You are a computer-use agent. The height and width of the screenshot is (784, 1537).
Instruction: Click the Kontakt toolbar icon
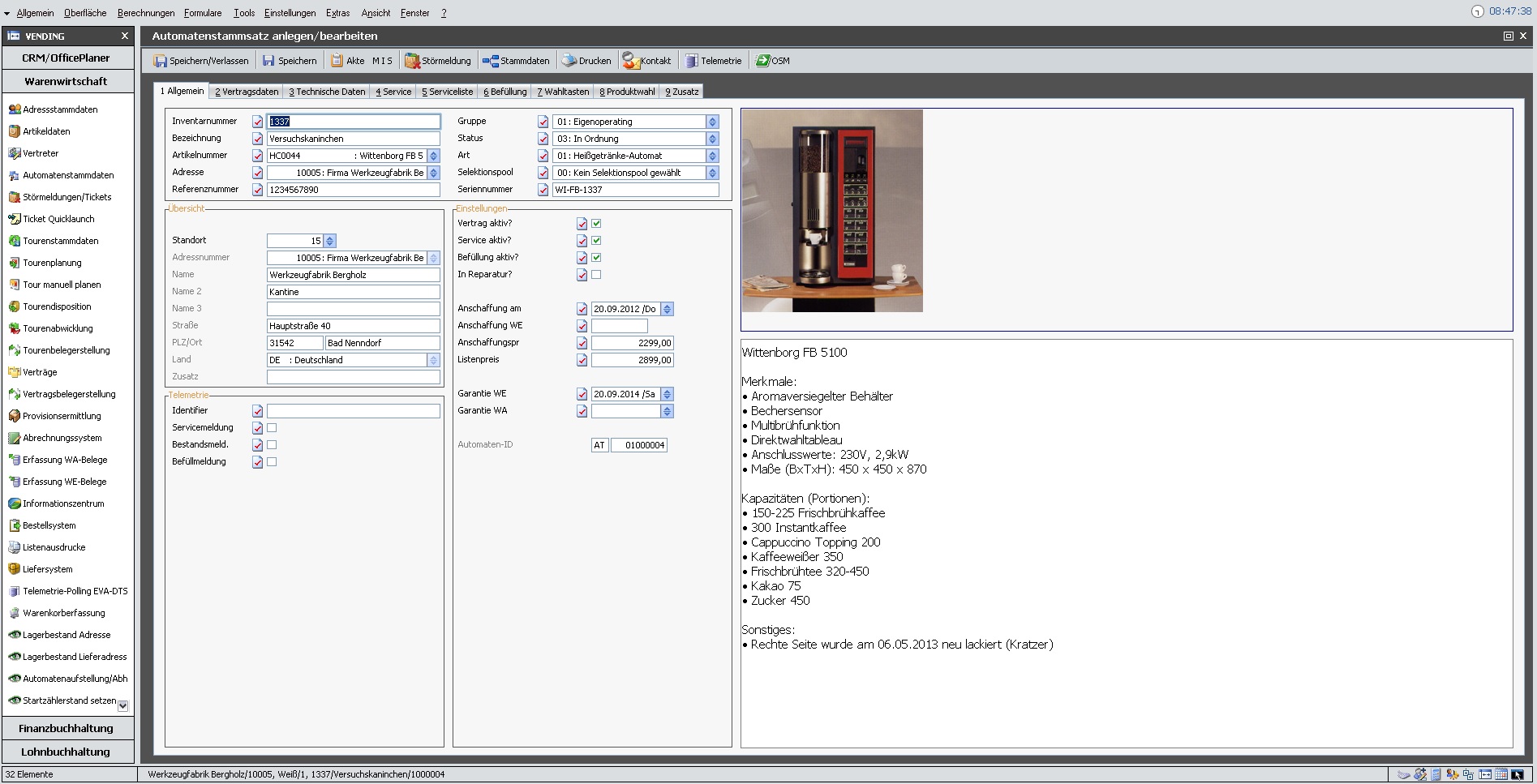click(630, 61)
